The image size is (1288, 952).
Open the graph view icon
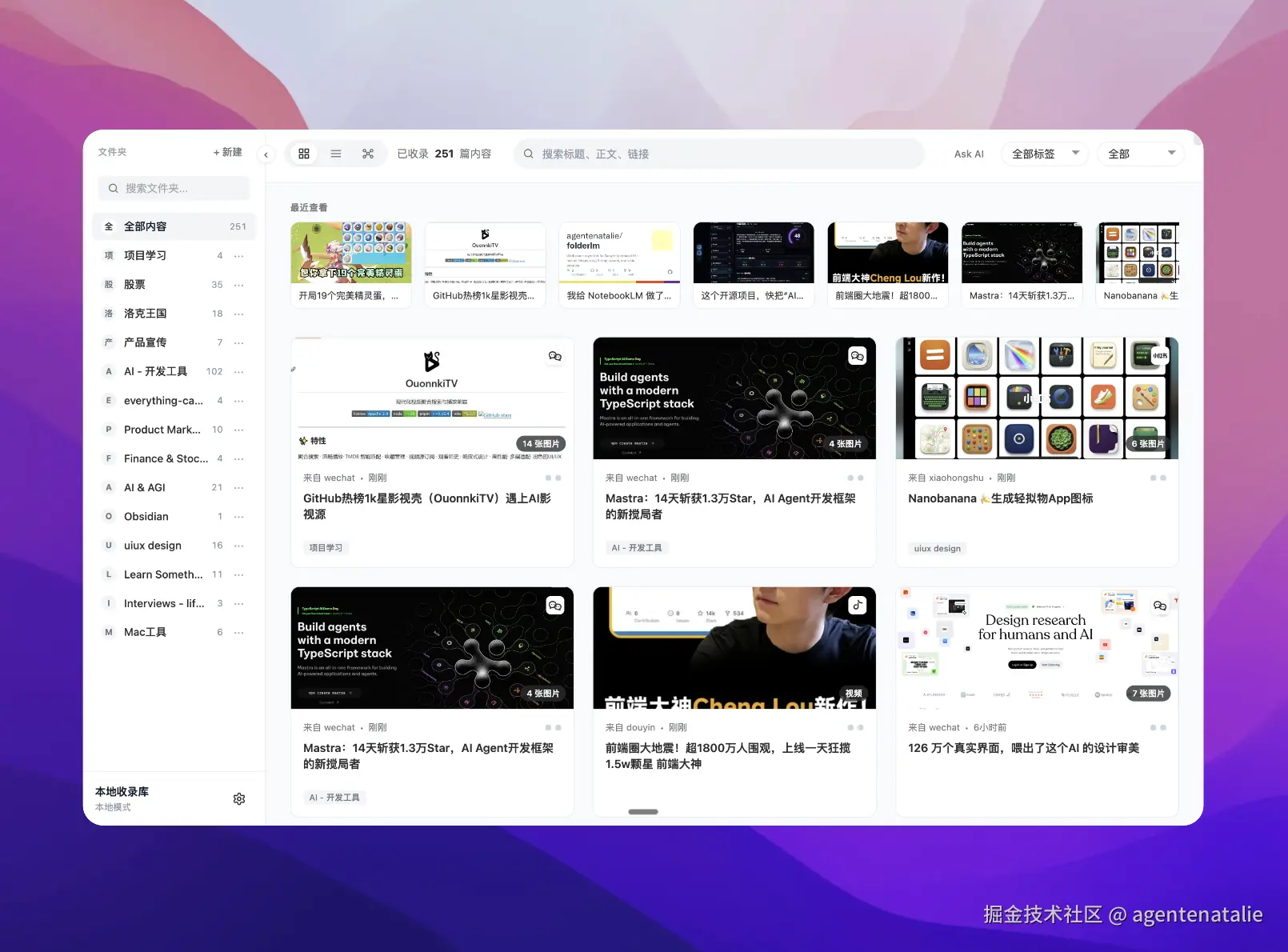coord(368,154)
